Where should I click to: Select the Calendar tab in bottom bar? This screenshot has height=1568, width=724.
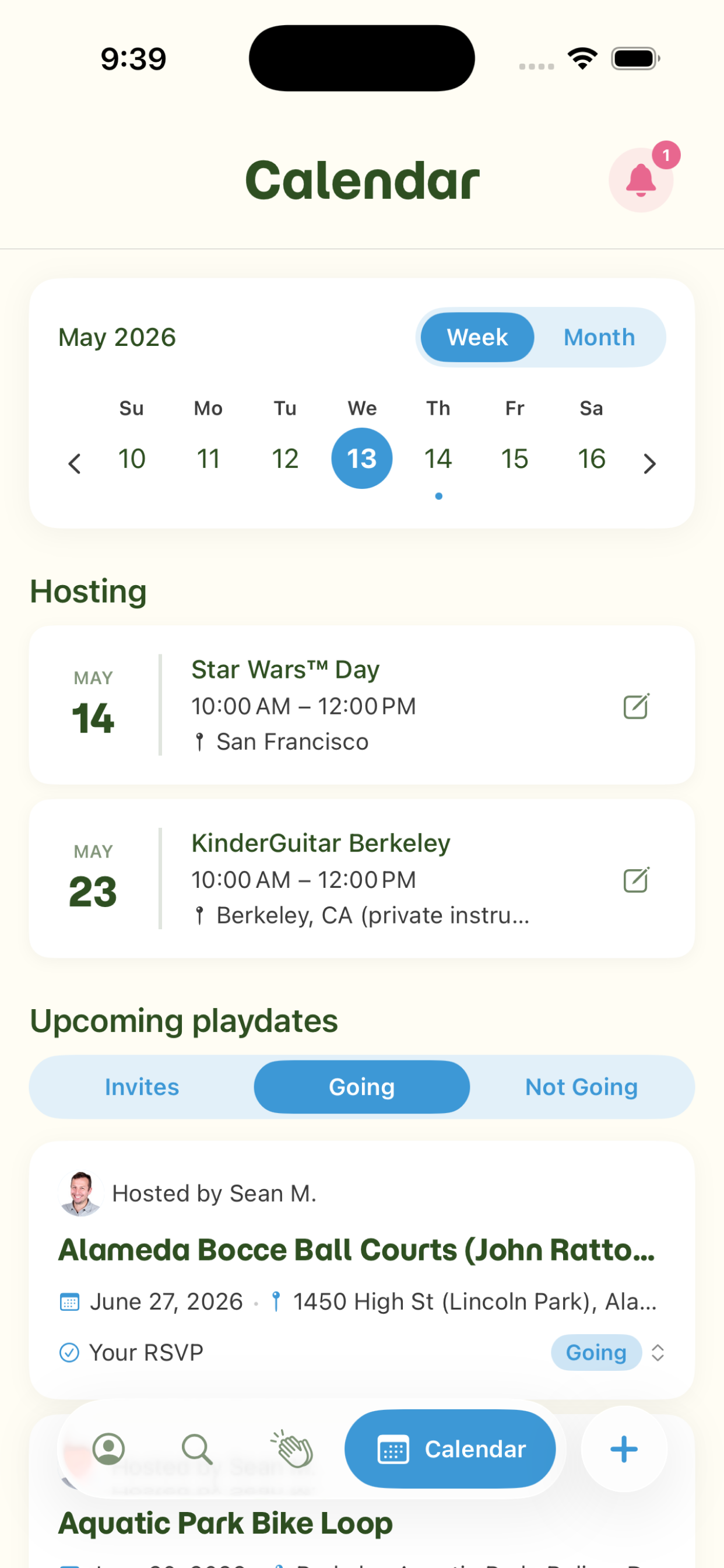click(x=449, y=1450)
